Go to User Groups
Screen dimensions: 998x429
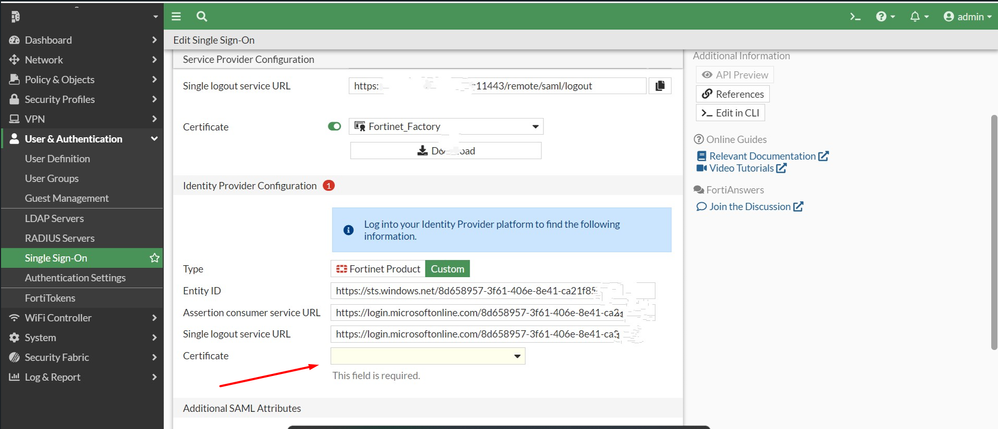(x=82, y=178)
